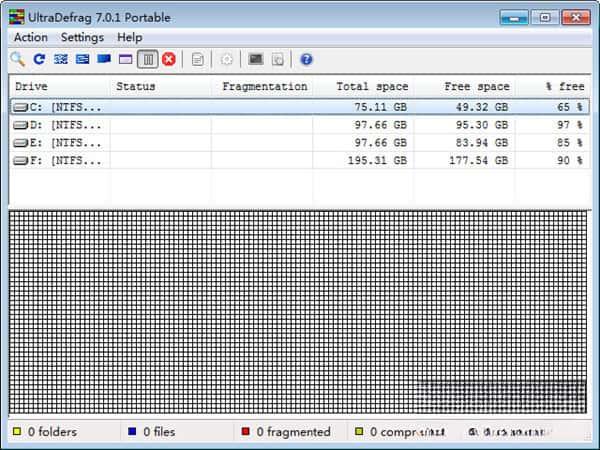Open the fragmentation report icon

197,60
